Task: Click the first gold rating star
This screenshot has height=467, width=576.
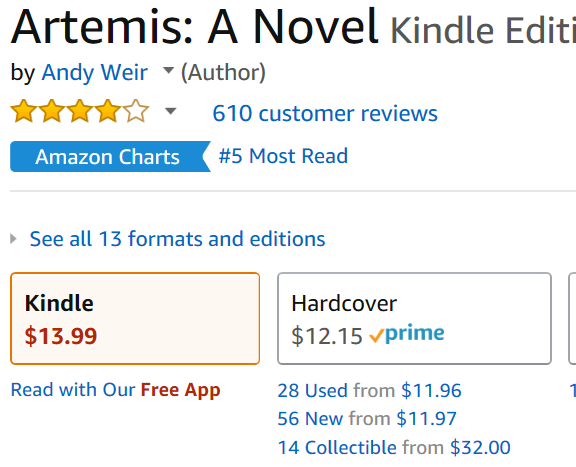Action: coord(24,111)
